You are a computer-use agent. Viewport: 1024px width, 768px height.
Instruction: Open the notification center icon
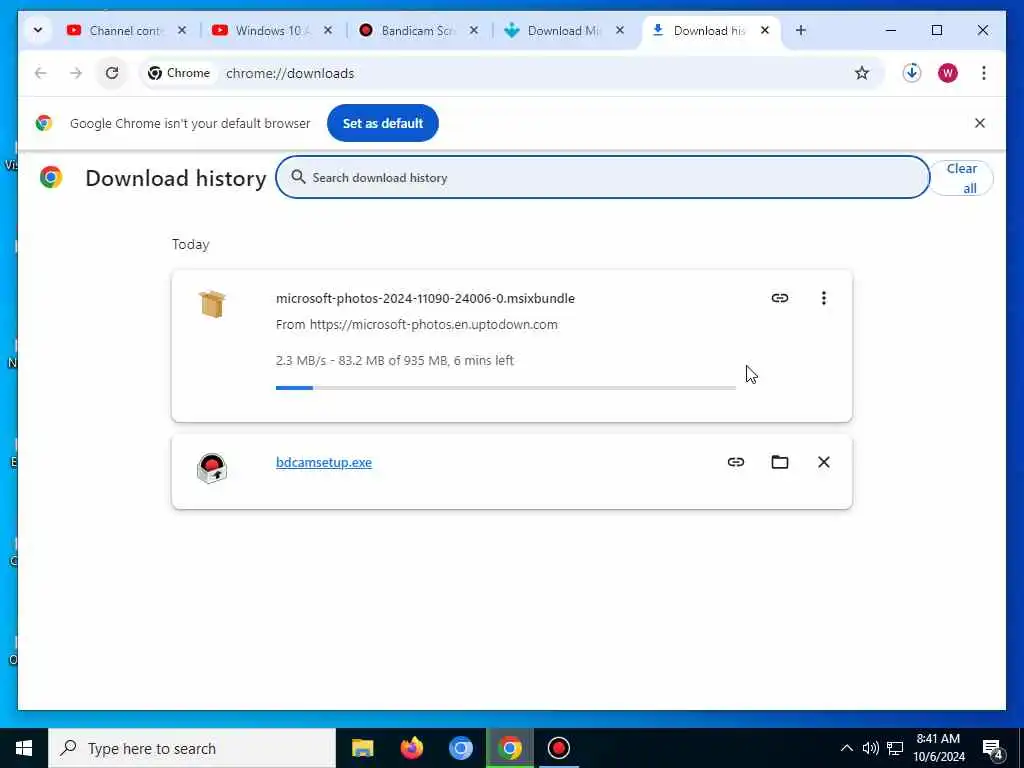coord(993,748)
